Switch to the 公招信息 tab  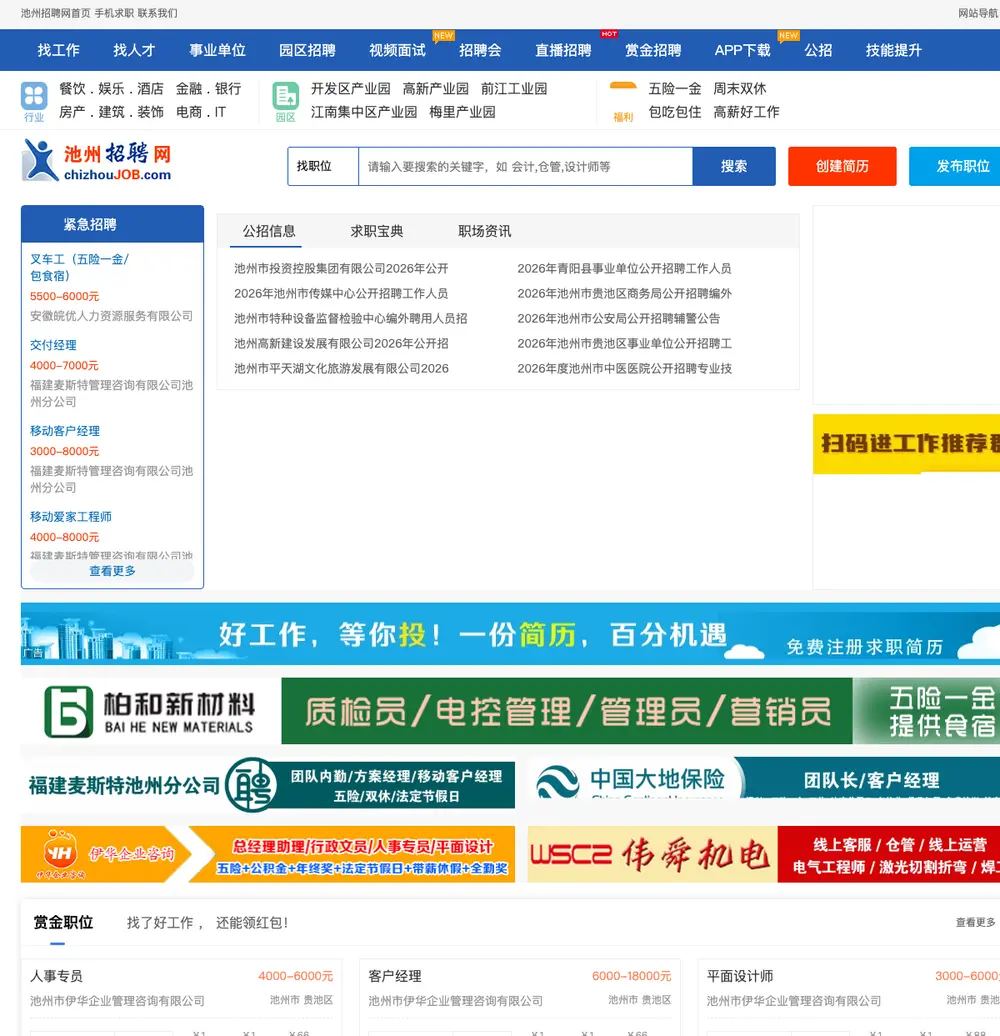pyautogui.click(x=268, y=231)
